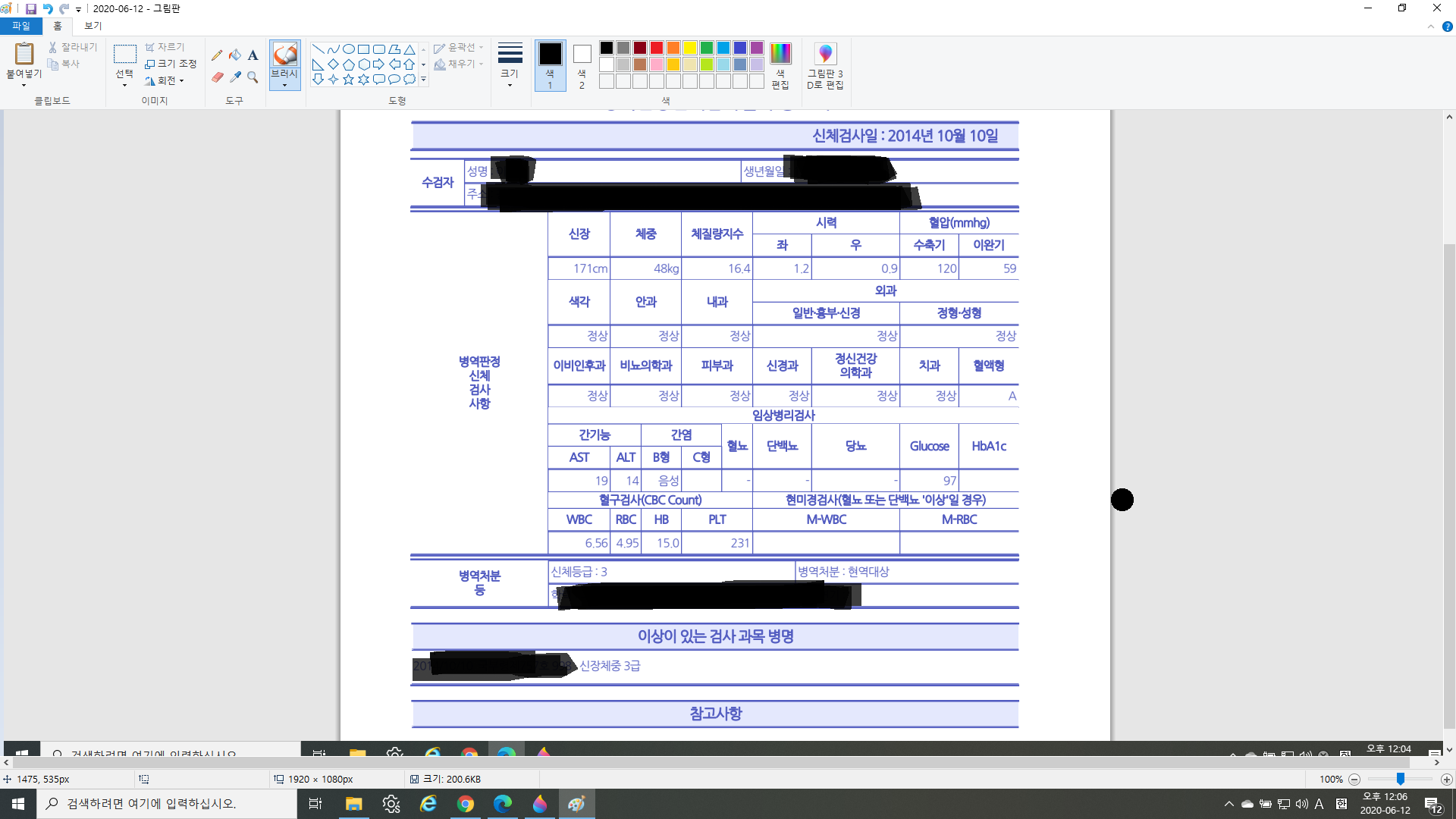Click the Edit colors icon
This screenshot has width=1456, height=819.
pos(780,66)
